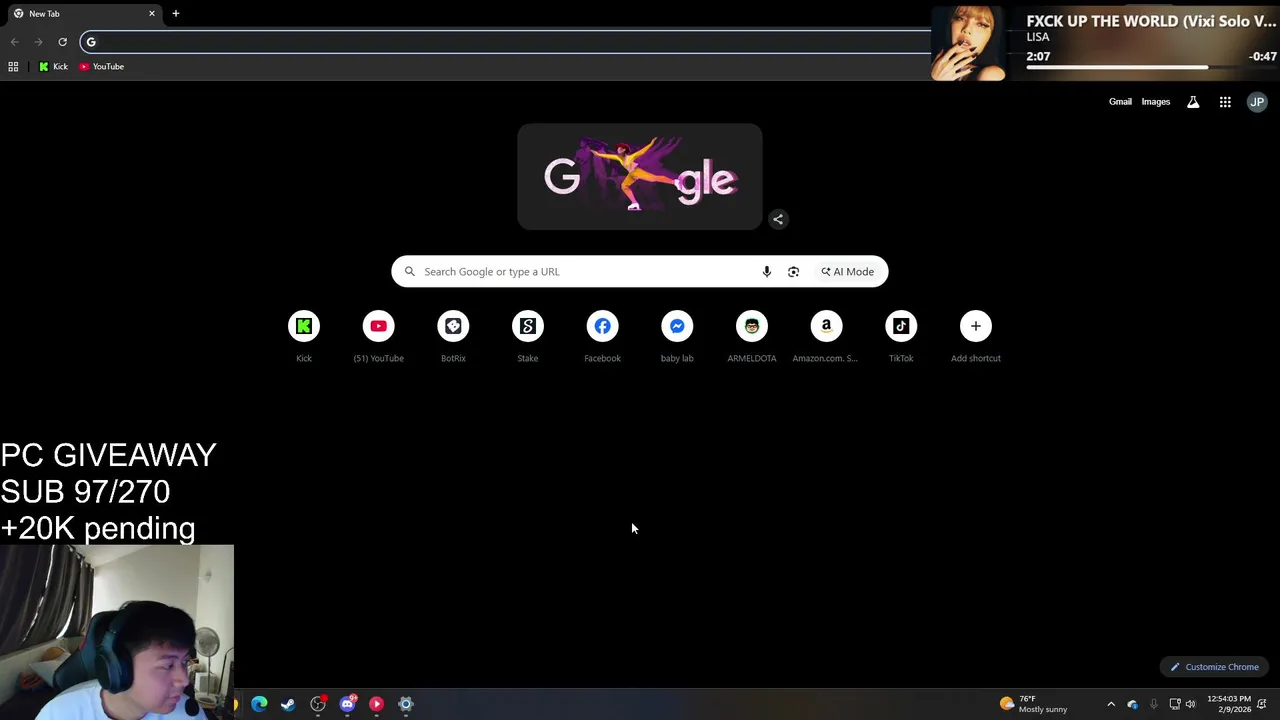The width and height of the screenshot is (1280, 720).
Task: Open a new browser tab
Action: (175, 14)
